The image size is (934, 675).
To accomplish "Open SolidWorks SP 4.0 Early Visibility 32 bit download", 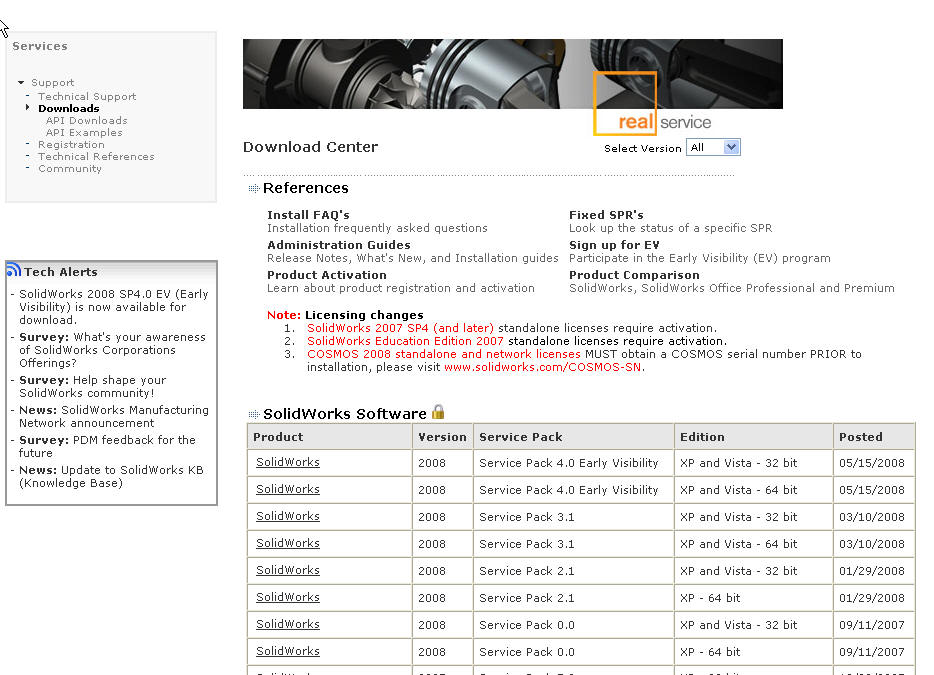I will click(x=288, y=462).
